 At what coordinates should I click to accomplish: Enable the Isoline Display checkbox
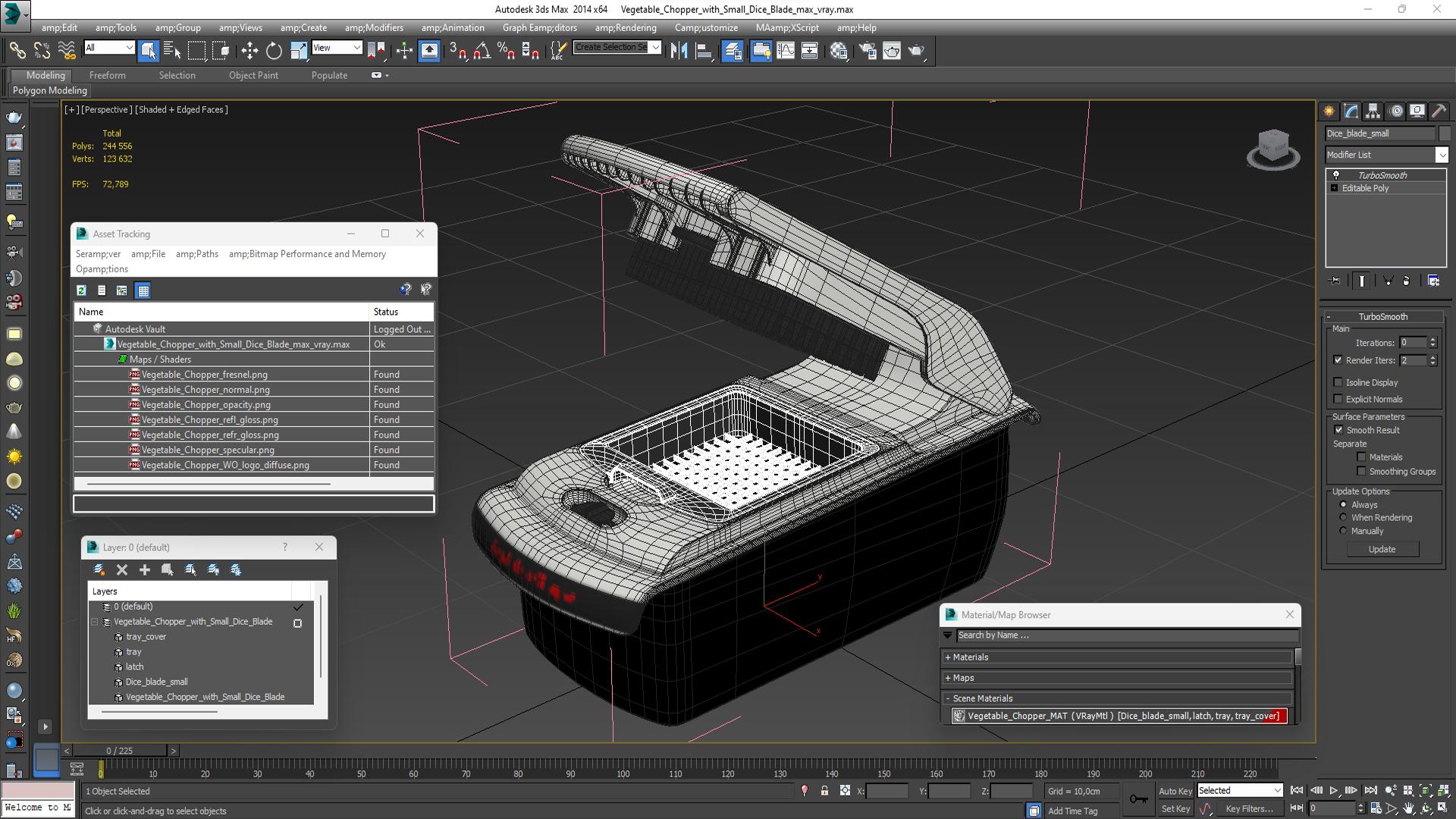click(1338, 382)
